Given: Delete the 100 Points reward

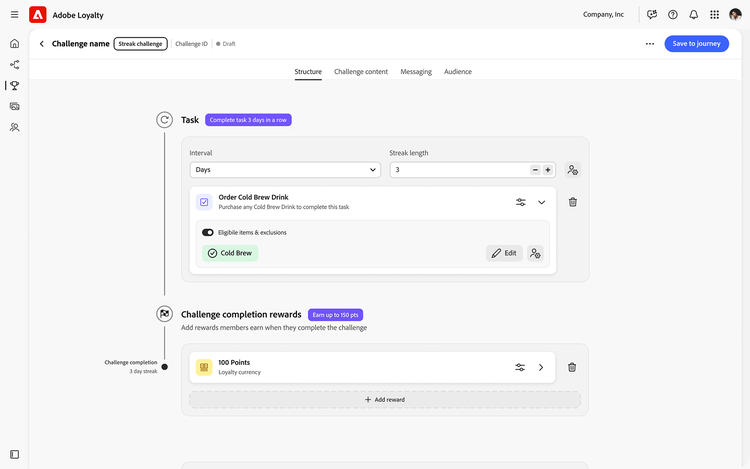Looking at the screenshot, I should click(572, 367).
